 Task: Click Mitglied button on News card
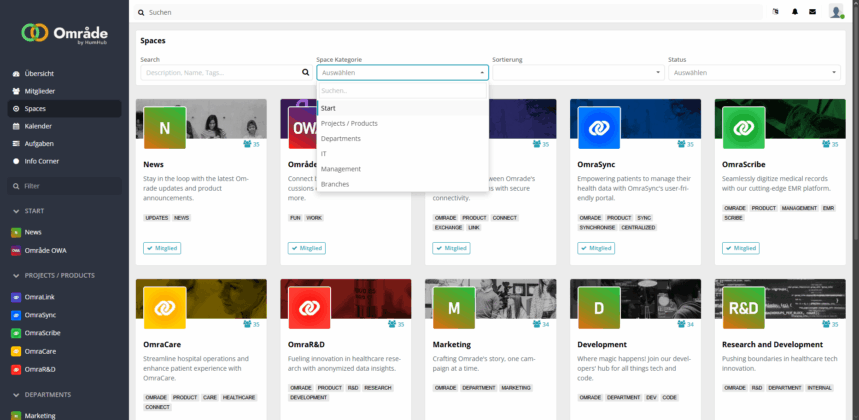coord(162,248)
